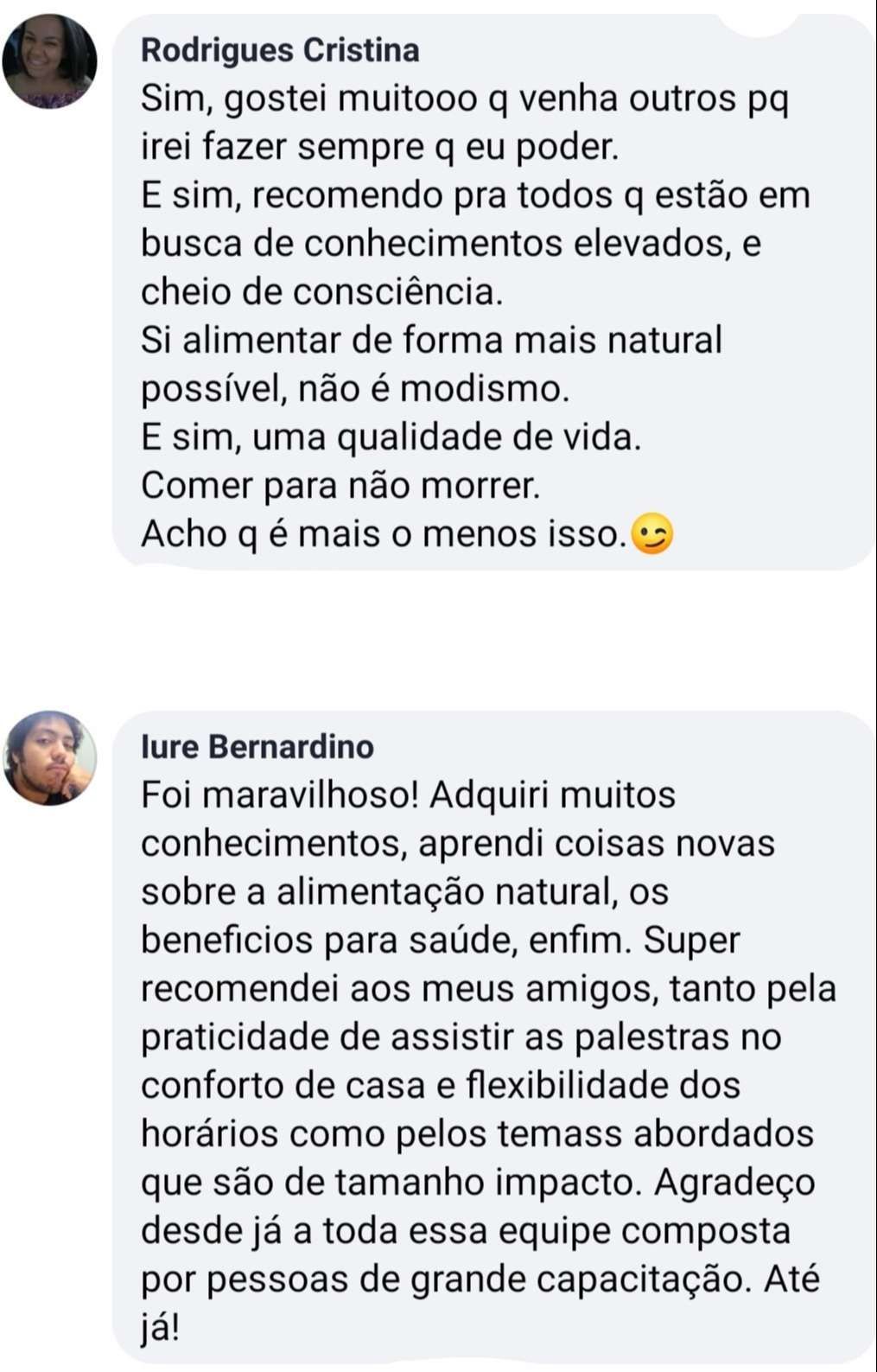Open Rodrigues Cristina's profile picture
877x1372 pixels.
click(49, 61)
